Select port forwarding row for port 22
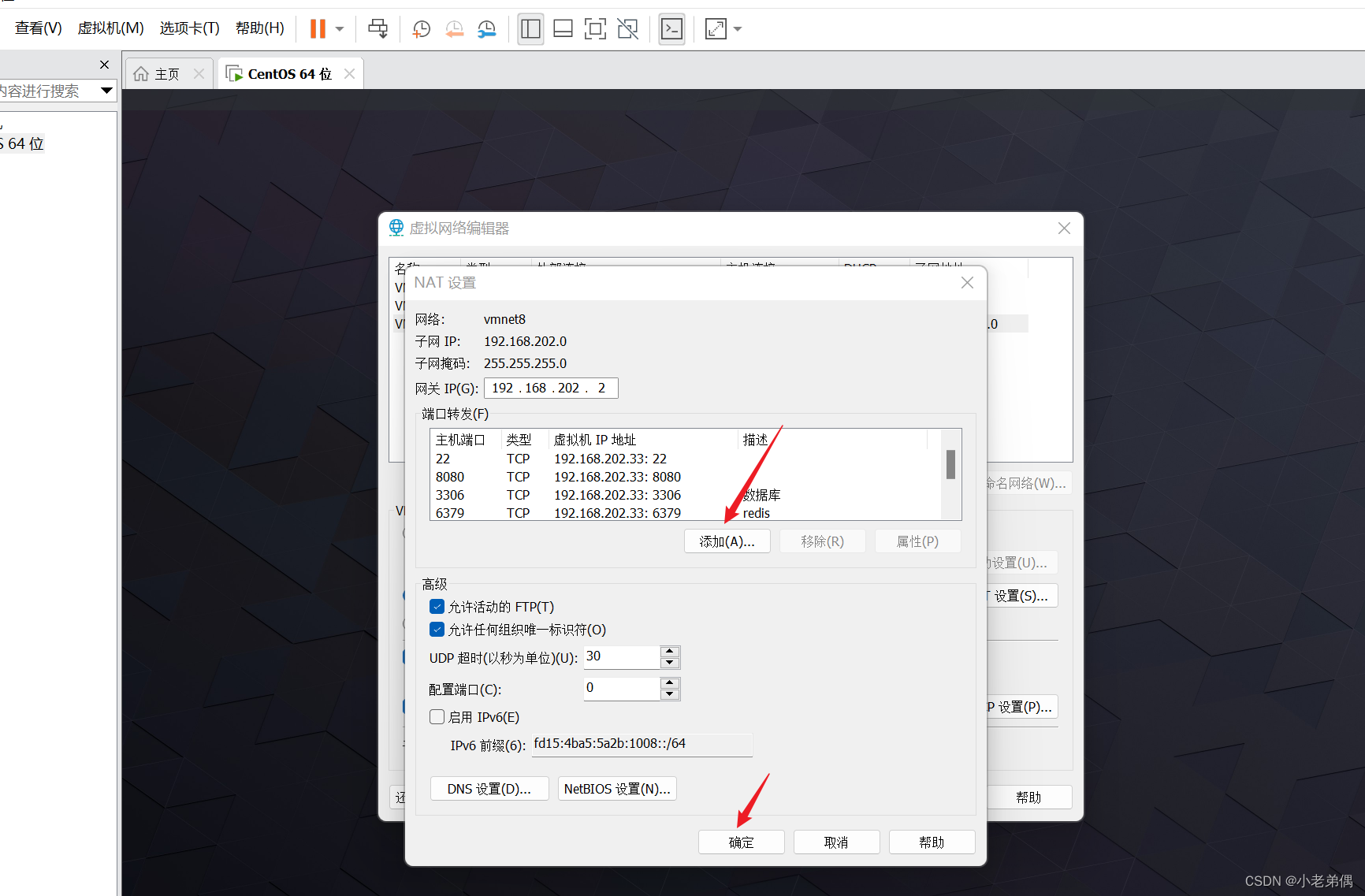 pyautogui.click(x=686, y=459)
